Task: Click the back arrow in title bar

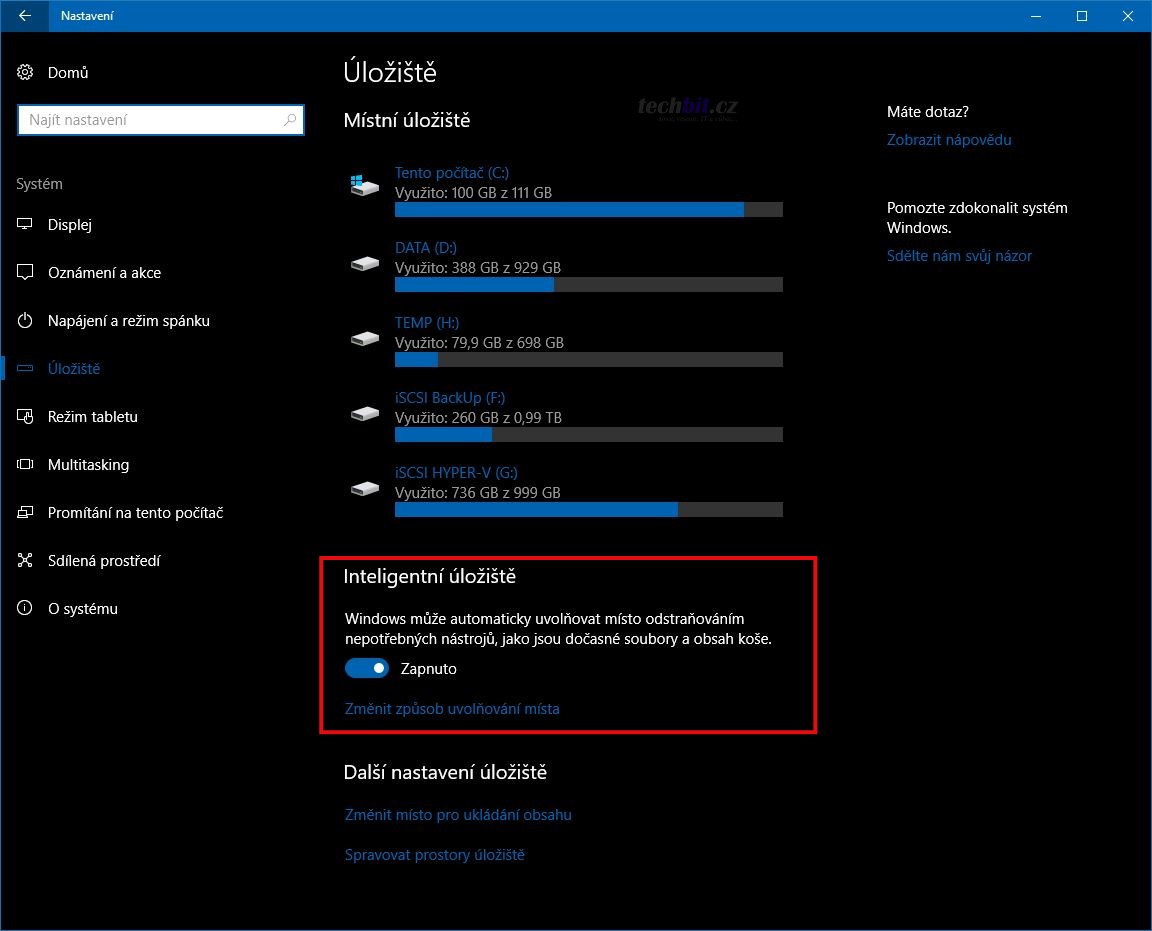Action: tap(24, 15)
